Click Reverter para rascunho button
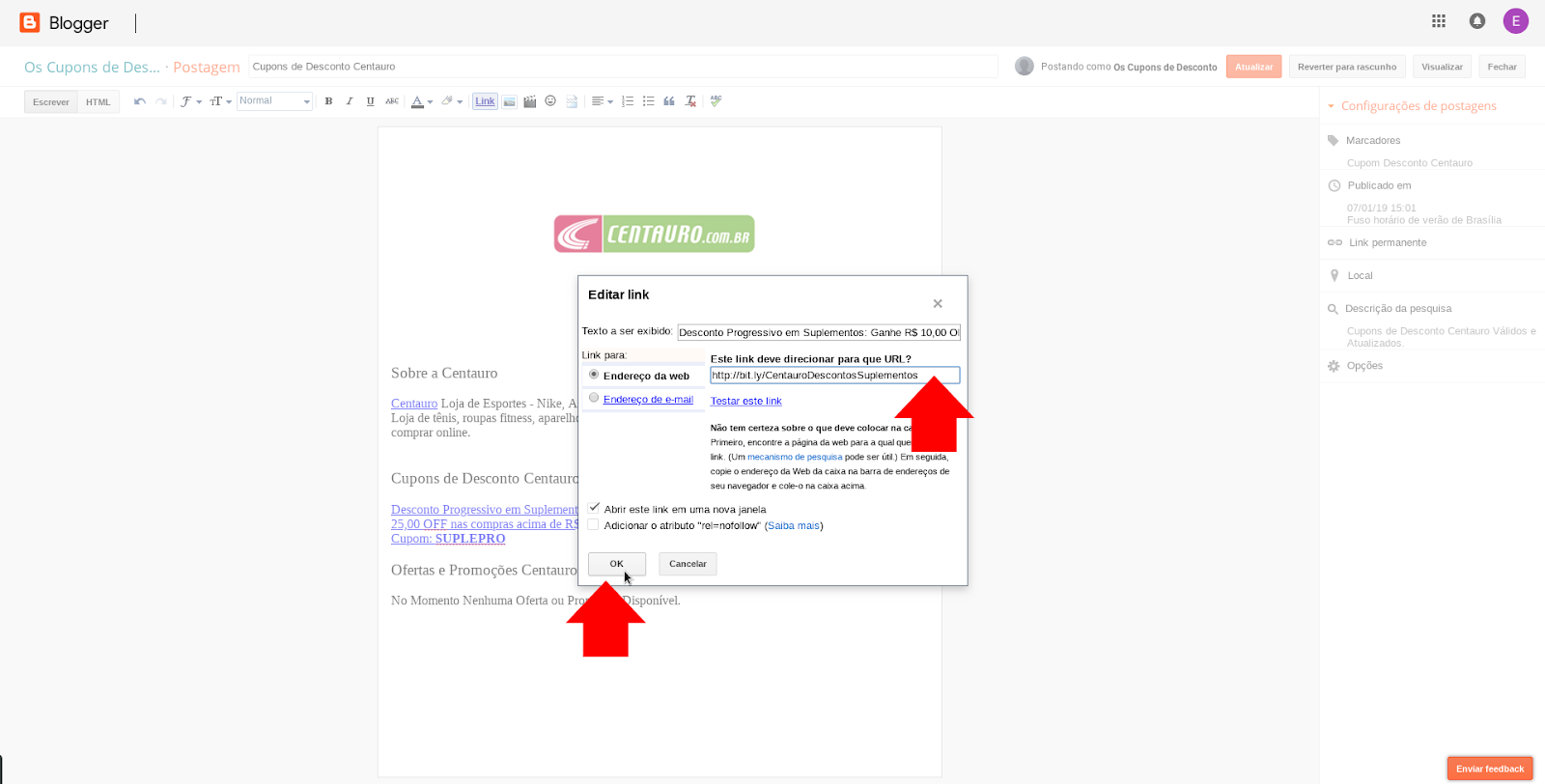 point(1347,67)
